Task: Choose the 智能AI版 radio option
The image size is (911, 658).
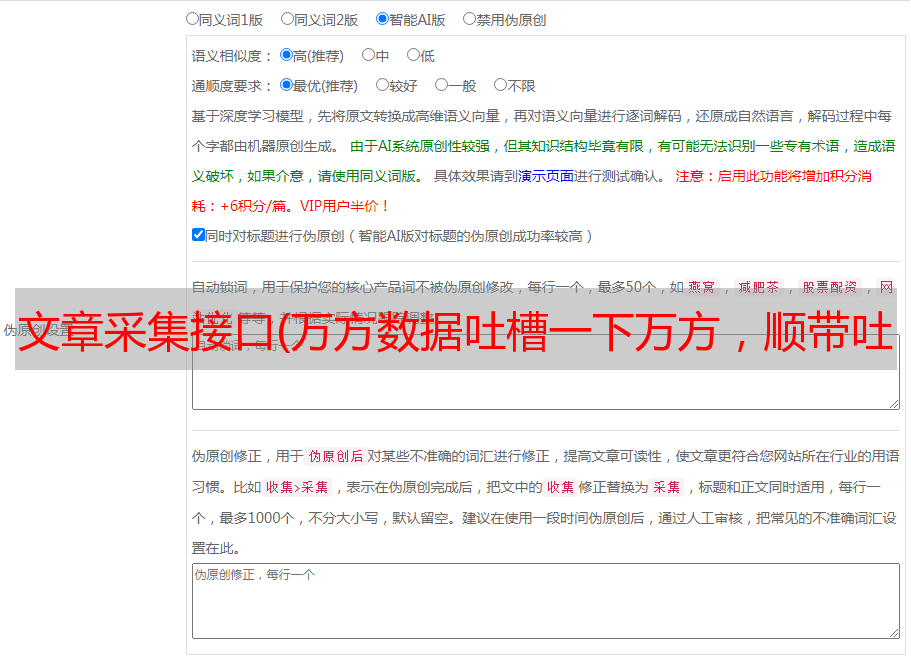Action: [x=382, y=19]
